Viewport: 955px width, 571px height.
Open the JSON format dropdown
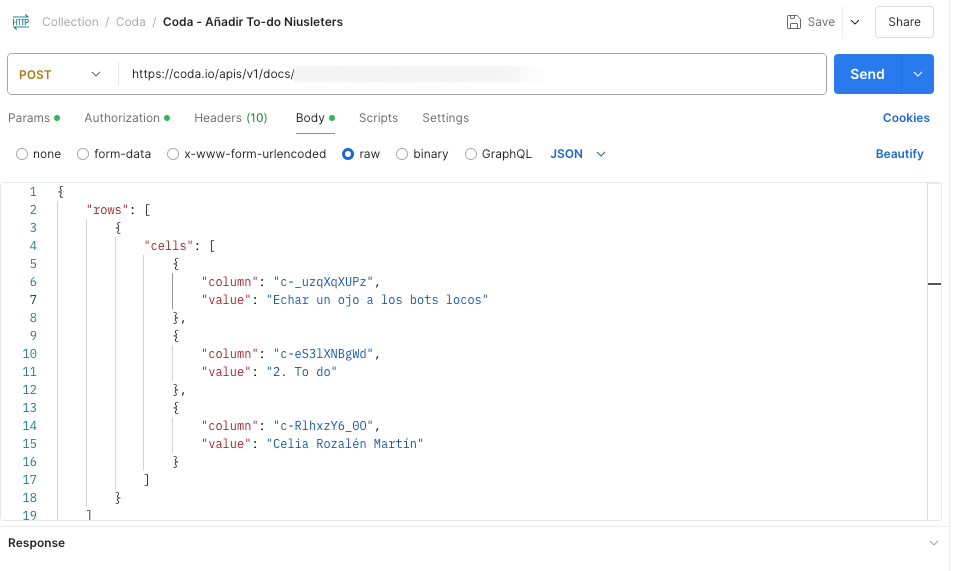578,154
